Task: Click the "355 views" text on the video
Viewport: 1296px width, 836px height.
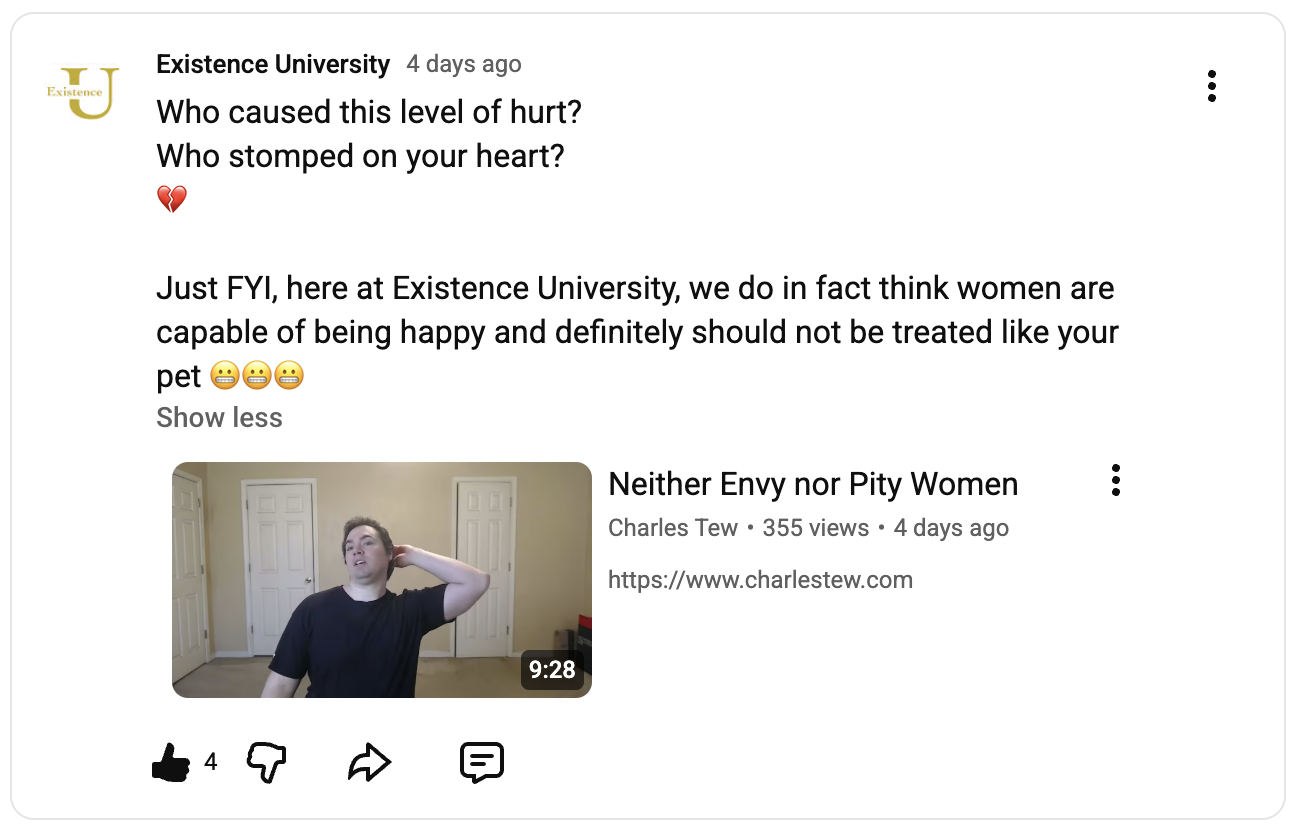Action: pos(815,528)
